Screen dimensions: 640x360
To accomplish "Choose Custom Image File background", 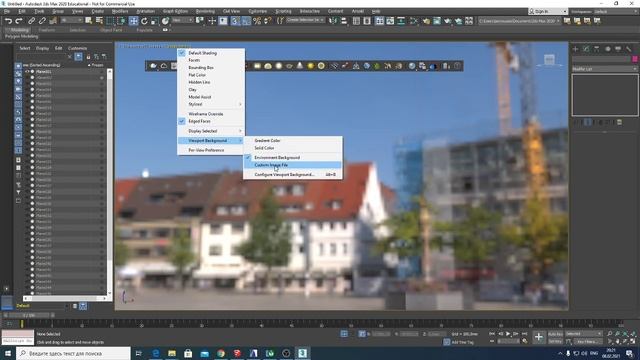I will 293,165.
